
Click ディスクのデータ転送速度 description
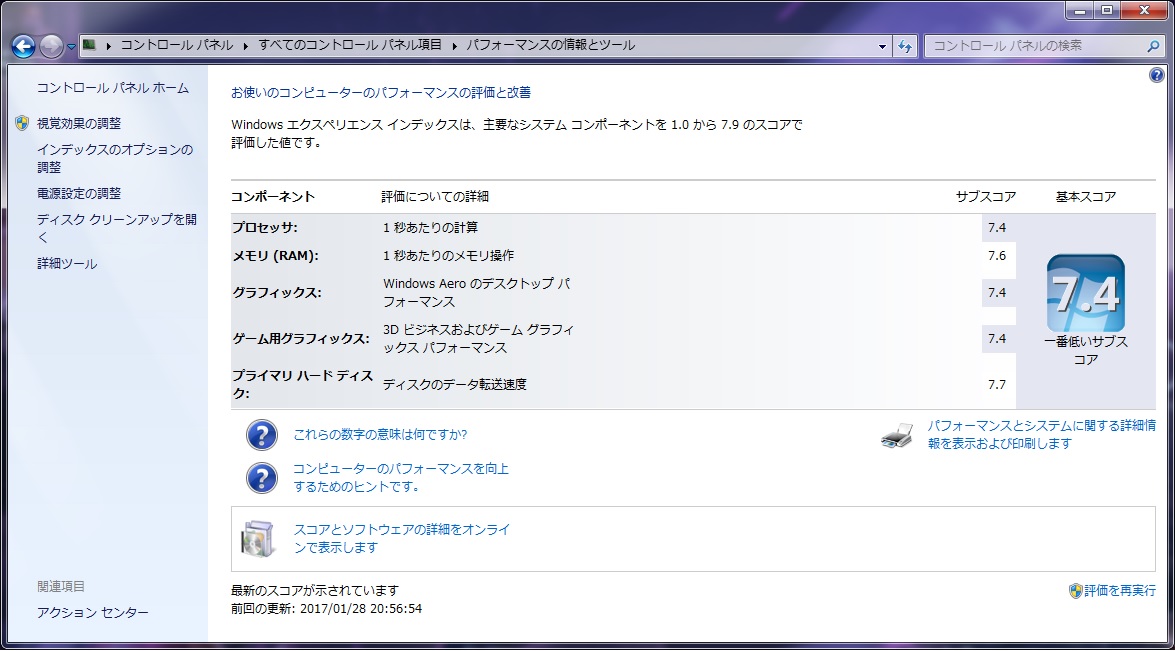tap(455, 384)
